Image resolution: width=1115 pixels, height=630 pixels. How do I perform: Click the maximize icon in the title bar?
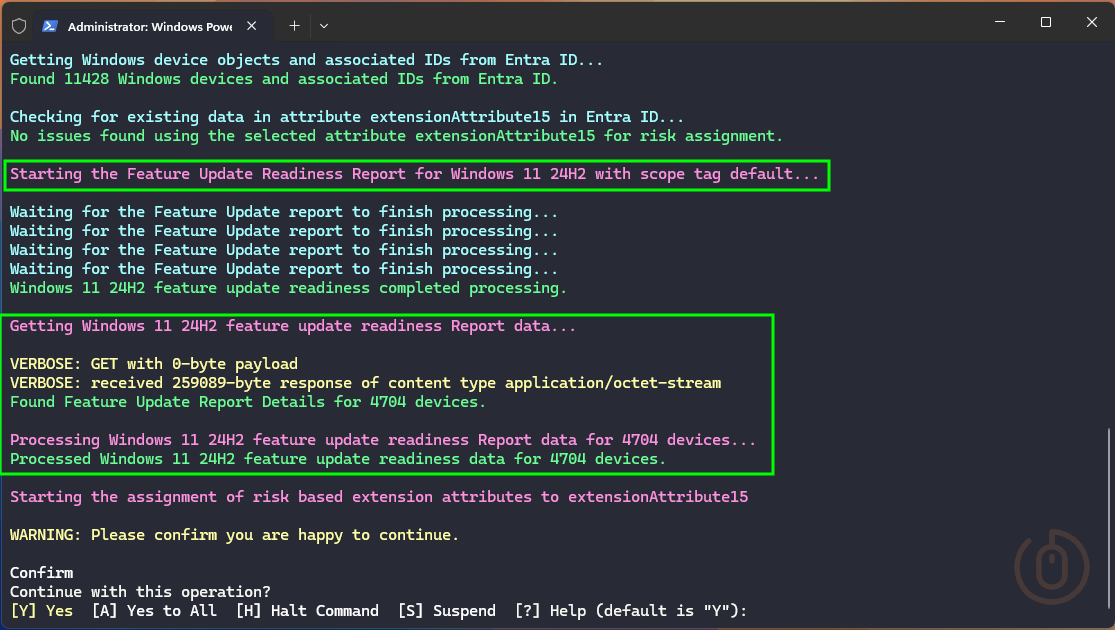(1046, 21)
